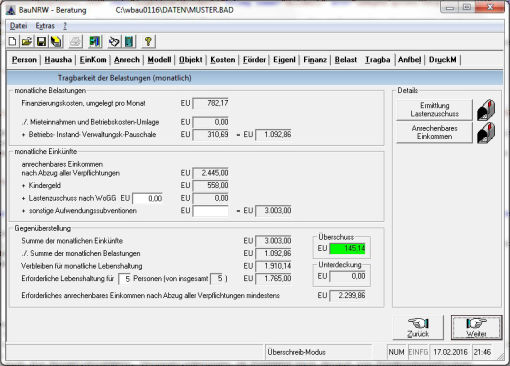The image size is (510, 366).
Task: Switch to the EinKom tab
Action: click(93, 60)
